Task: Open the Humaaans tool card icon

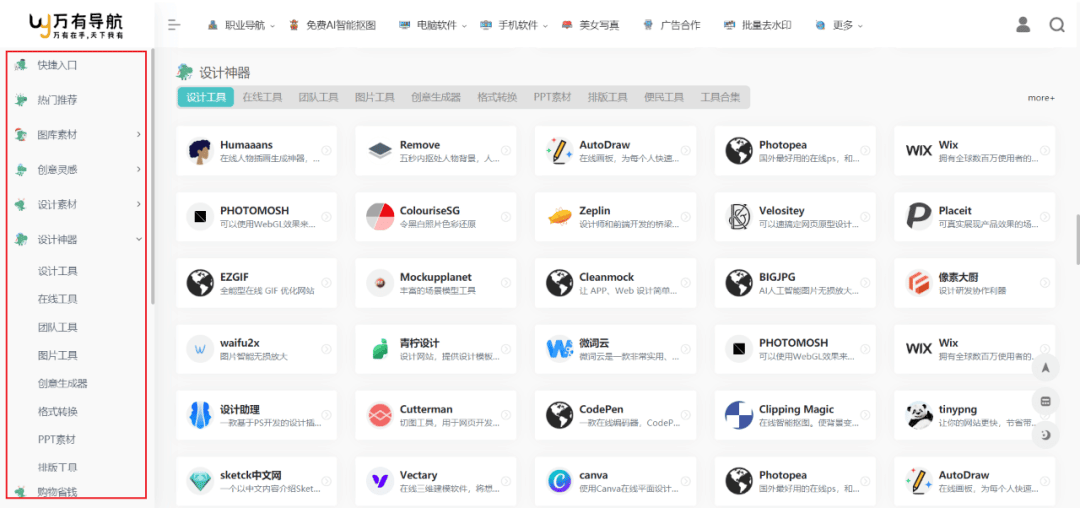Action: pos(200,151)
